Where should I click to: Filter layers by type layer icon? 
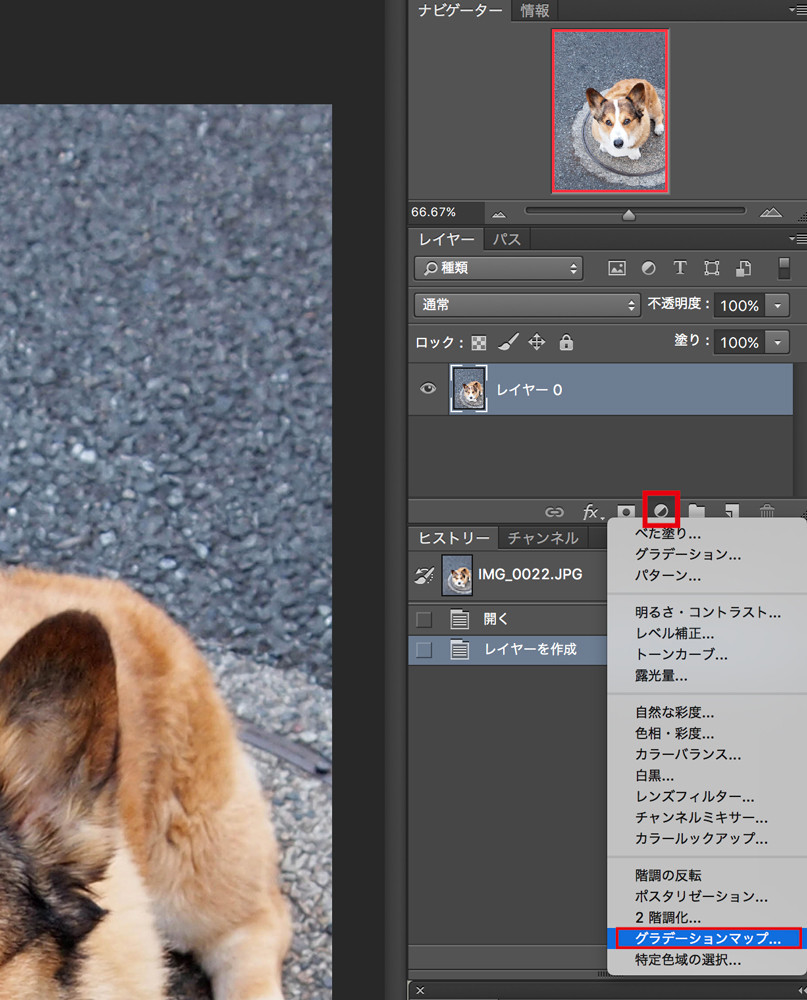pos(680,268)
